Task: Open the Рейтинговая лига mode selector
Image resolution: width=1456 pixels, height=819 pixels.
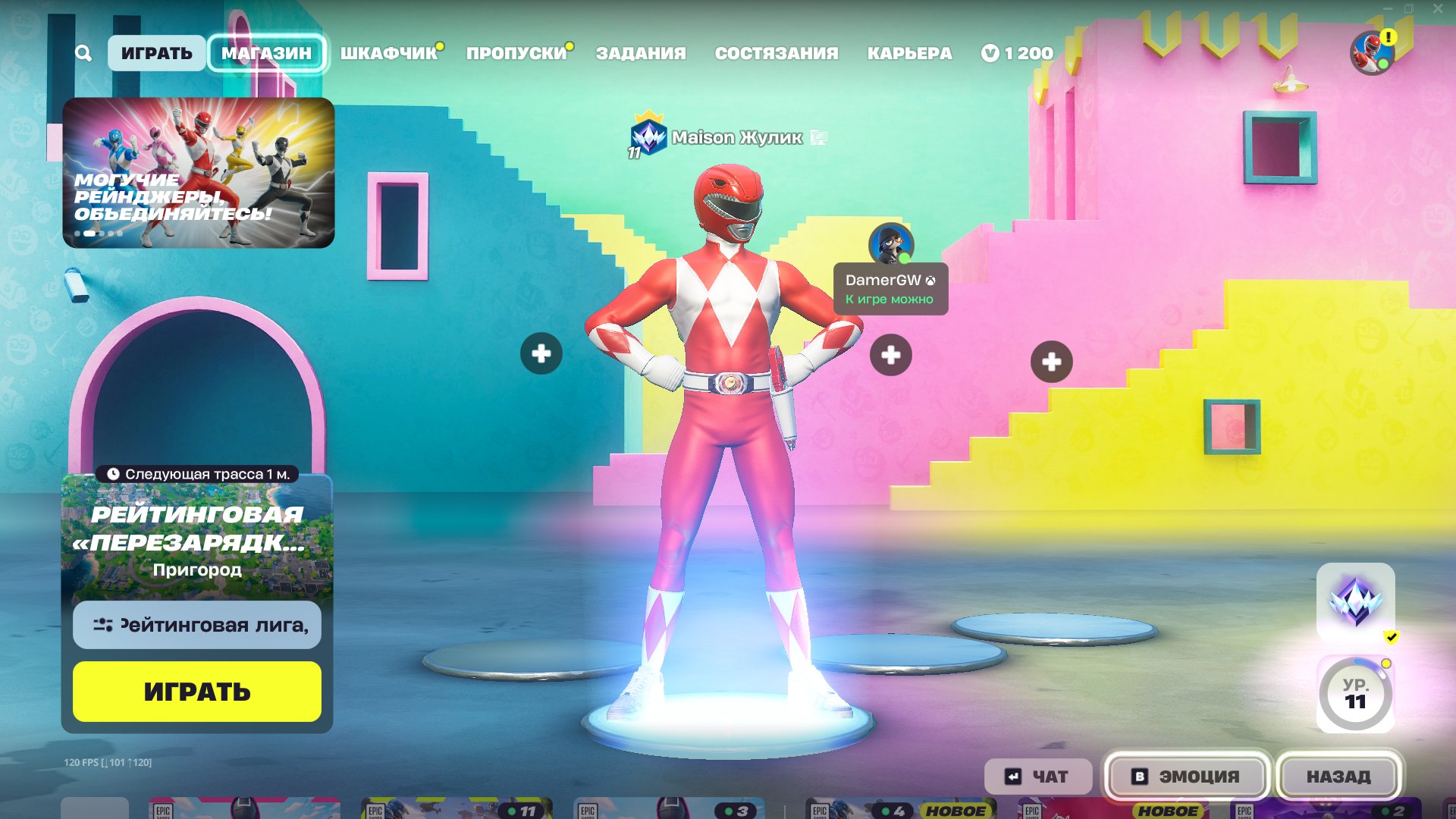Action: click(197, 625)
